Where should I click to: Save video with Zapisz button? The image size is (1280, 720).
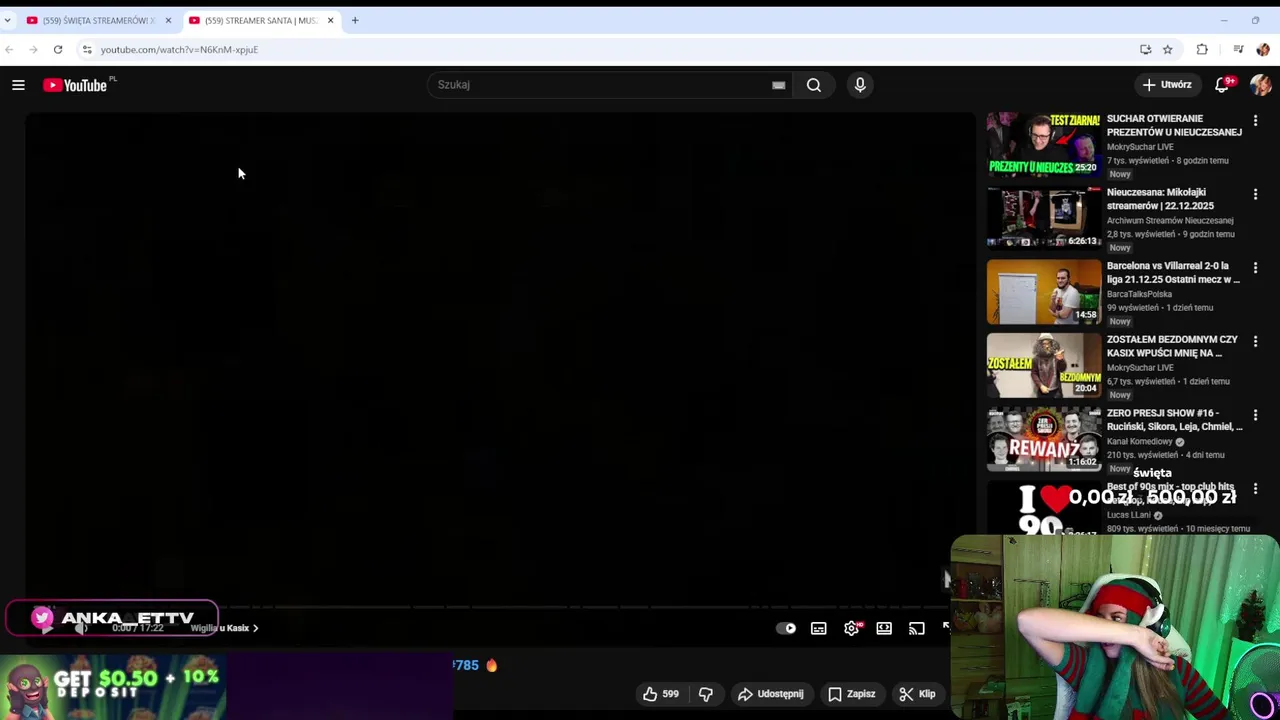coord(852,694)
